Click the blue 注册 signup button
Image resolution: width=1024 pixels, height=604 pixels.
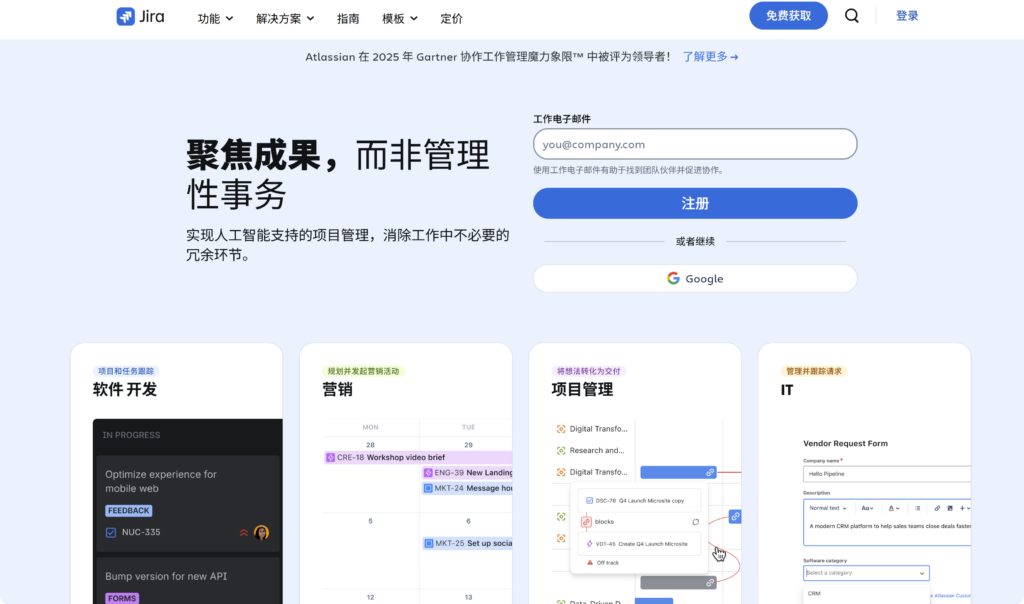(x=694, y=203)
